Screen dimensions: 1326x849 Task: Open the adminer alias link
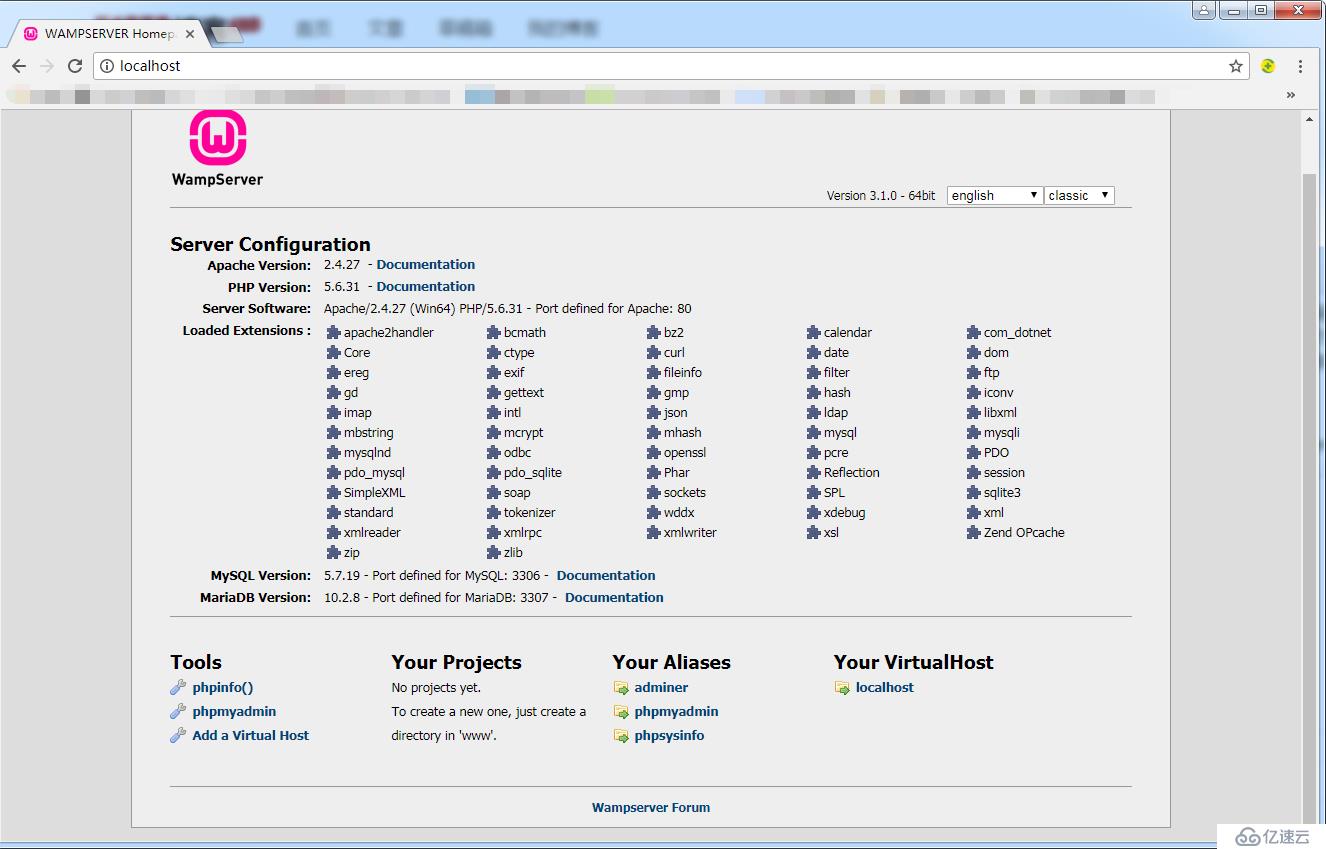click(x=661, y=688)
